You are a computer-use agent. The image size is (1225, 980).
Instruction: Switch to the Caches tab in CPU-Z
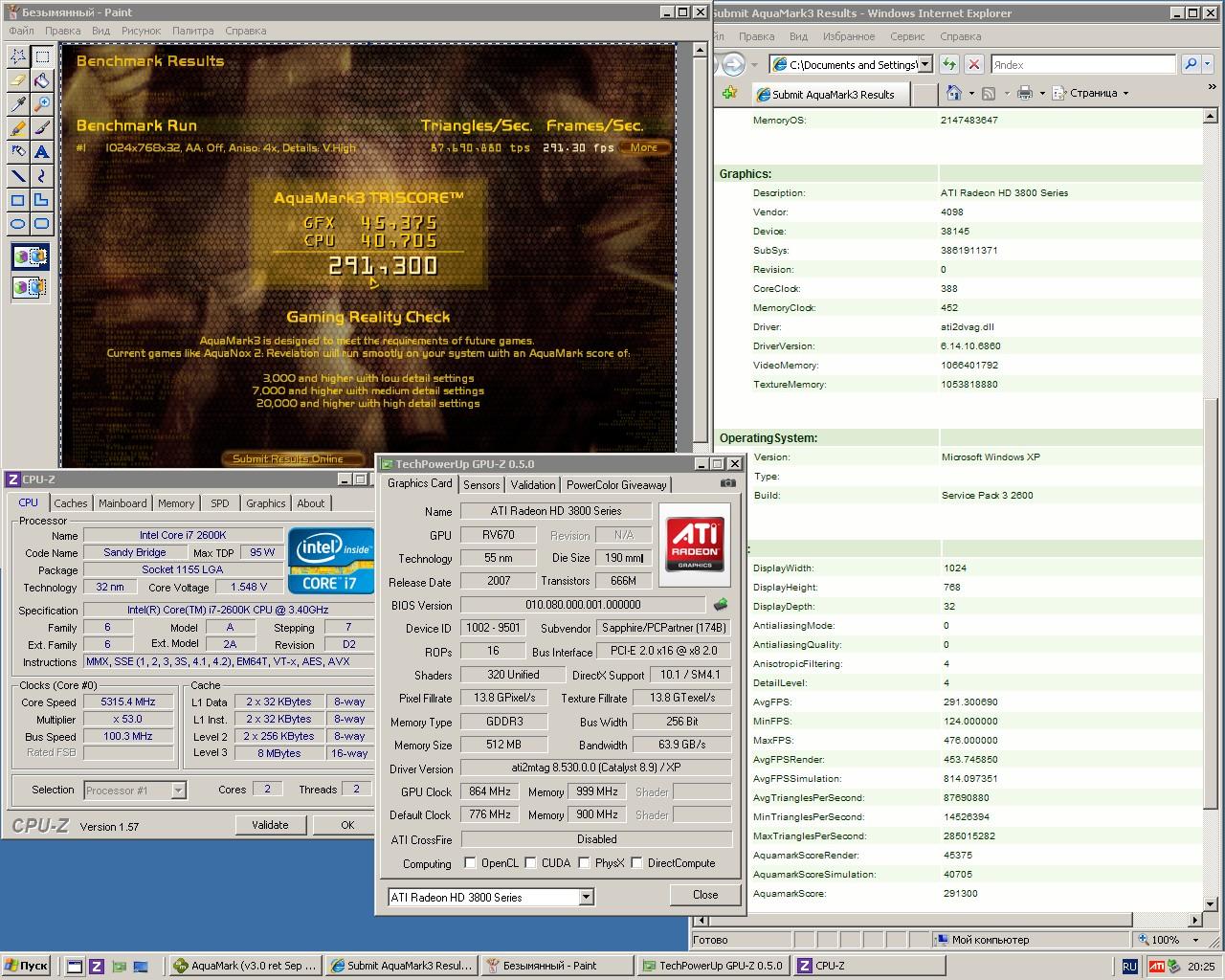(x=71, y=503)
